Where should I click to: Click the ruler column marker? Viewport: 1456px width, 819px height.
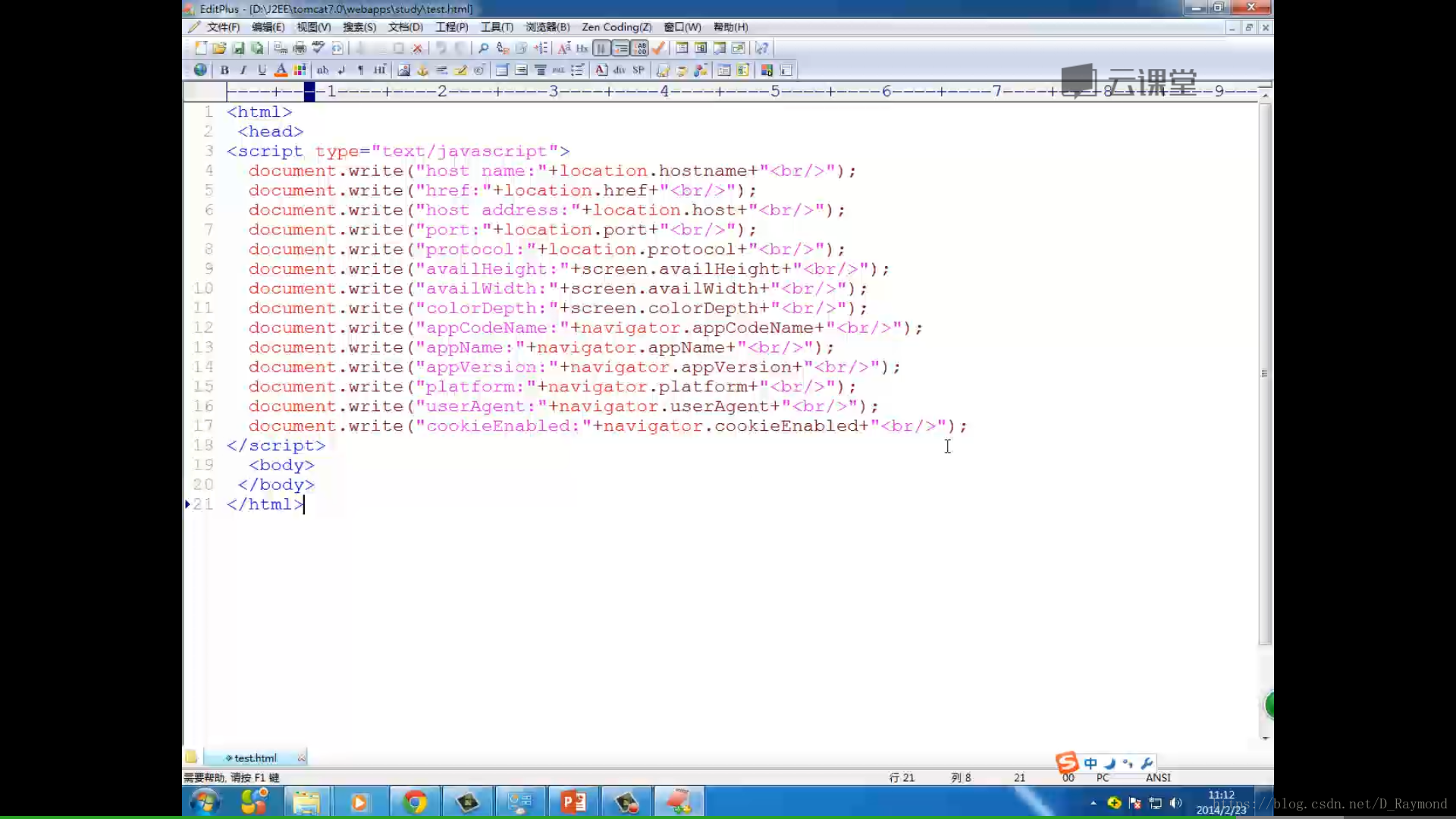click(x=309, y=92)
